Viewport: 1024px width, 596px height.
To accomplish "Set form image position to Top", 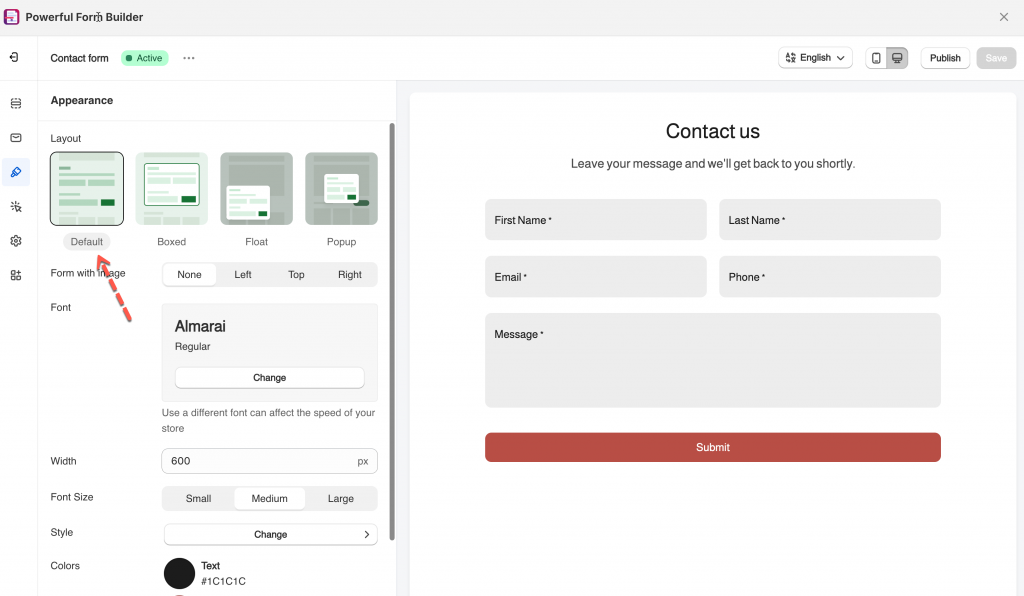I will point(296,275).
